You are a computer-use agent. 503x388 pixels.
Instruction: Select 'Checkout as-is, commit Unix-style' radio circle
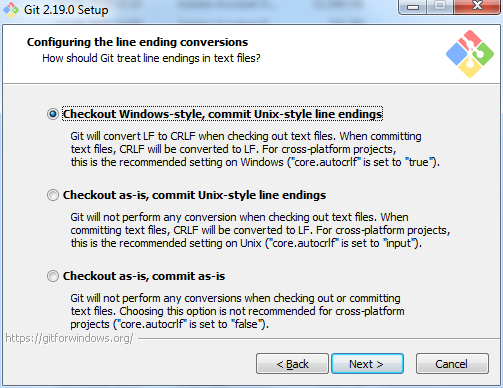pyautogui.click(x=53, y=195)
